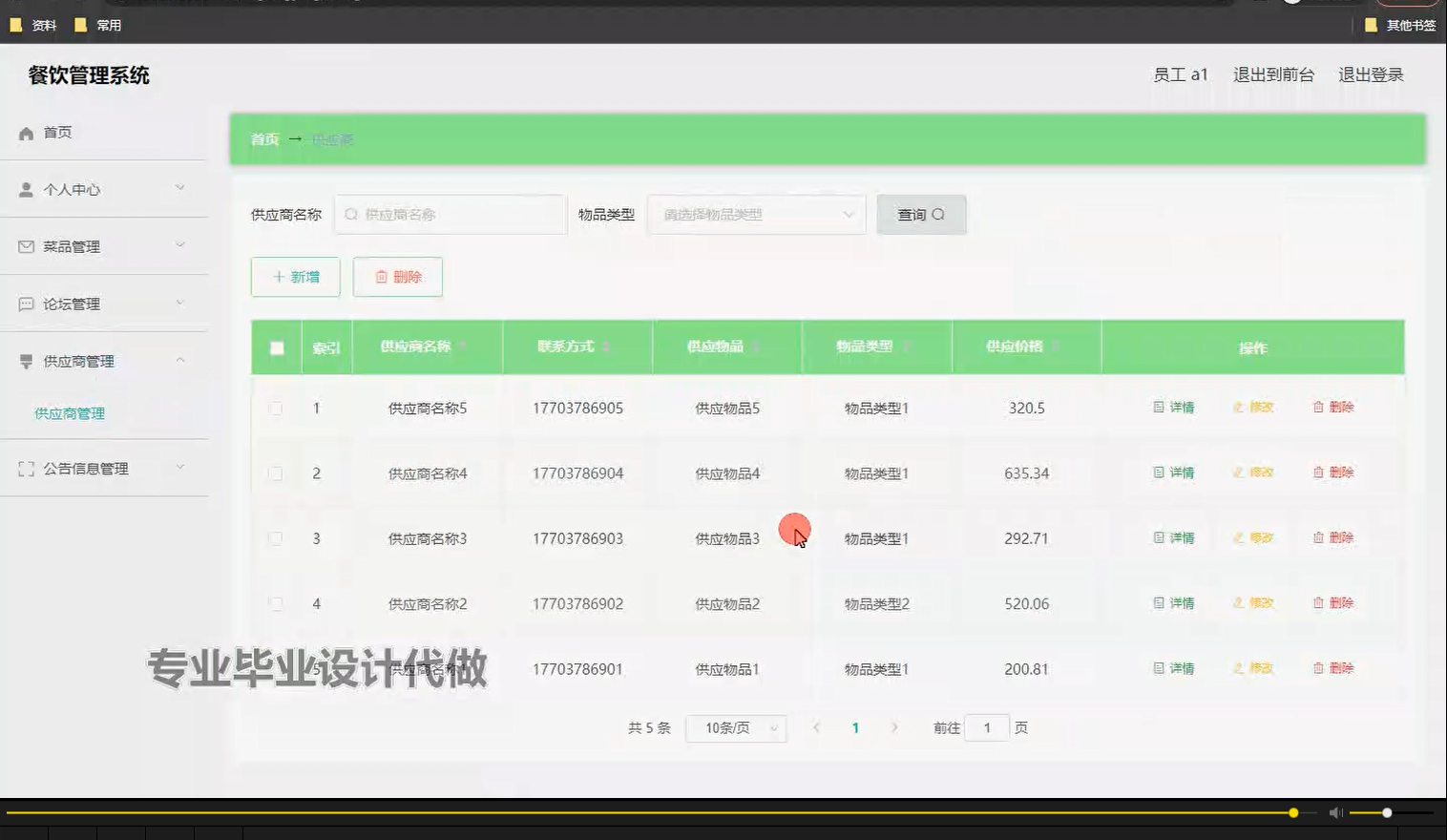Delete the 17703786901 row
The height and width of the screenshot is (840, 1447).
[1333, 668]
